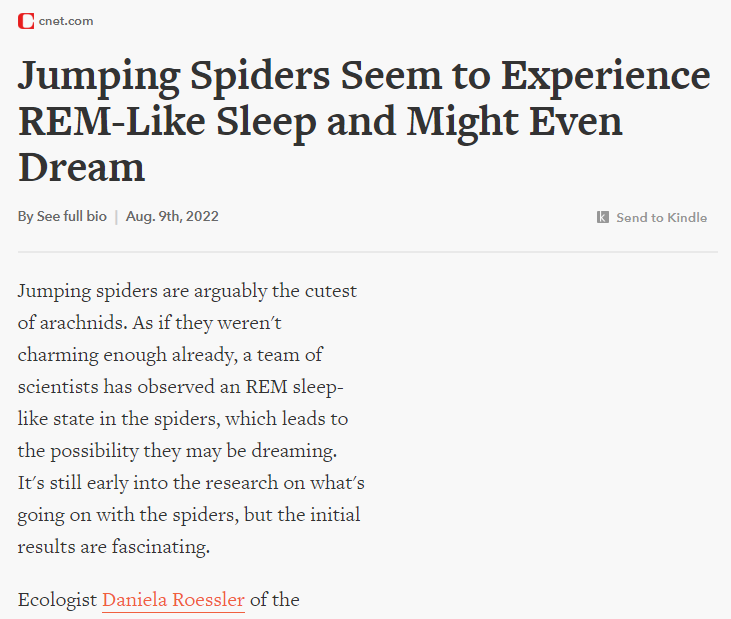
Task: Click the Kindle icon
Action: click(x=602, y=217)
